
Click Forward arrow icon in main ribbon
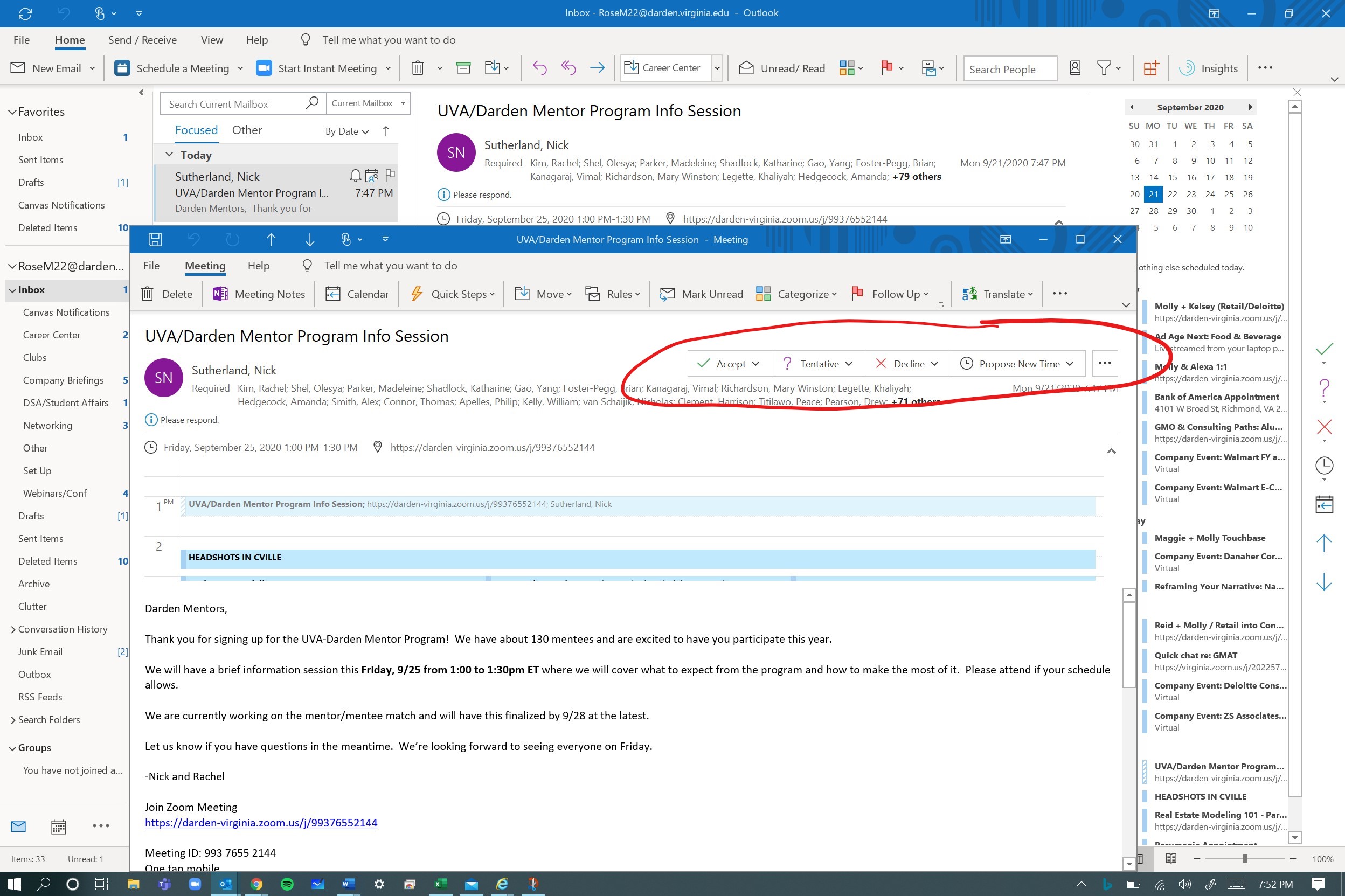coord(597,68)
